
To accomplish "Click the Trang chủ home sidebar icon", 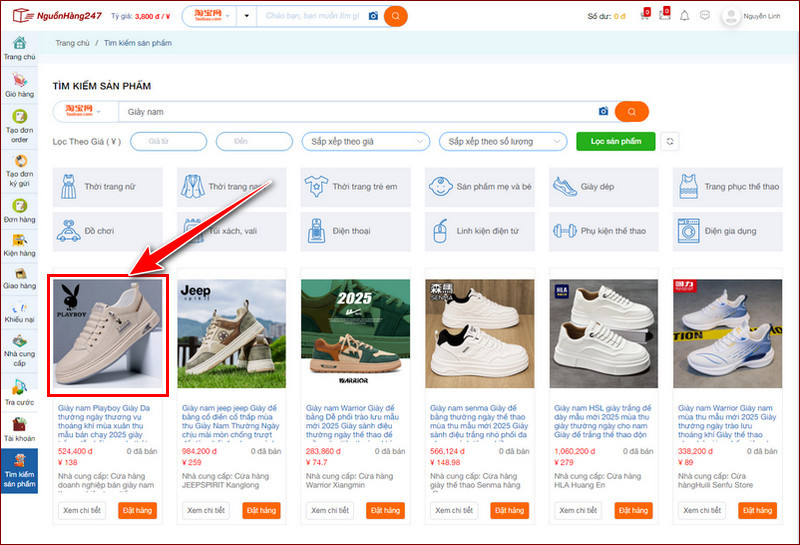I will 19,47.
